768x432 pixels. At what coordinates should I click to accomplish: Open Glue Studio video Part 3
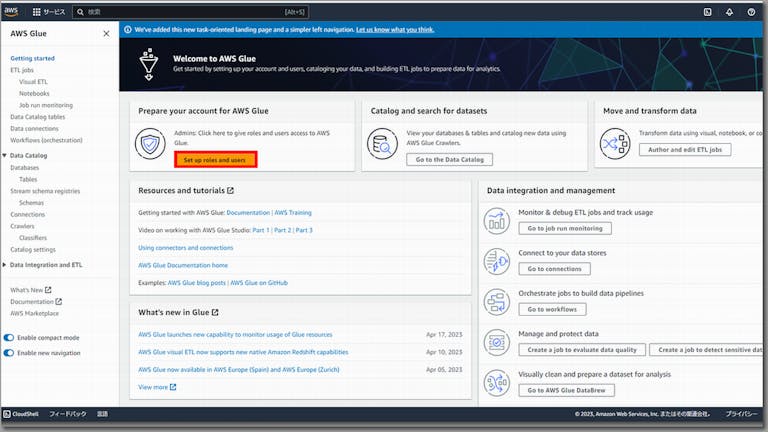click(x=304, y=230)
